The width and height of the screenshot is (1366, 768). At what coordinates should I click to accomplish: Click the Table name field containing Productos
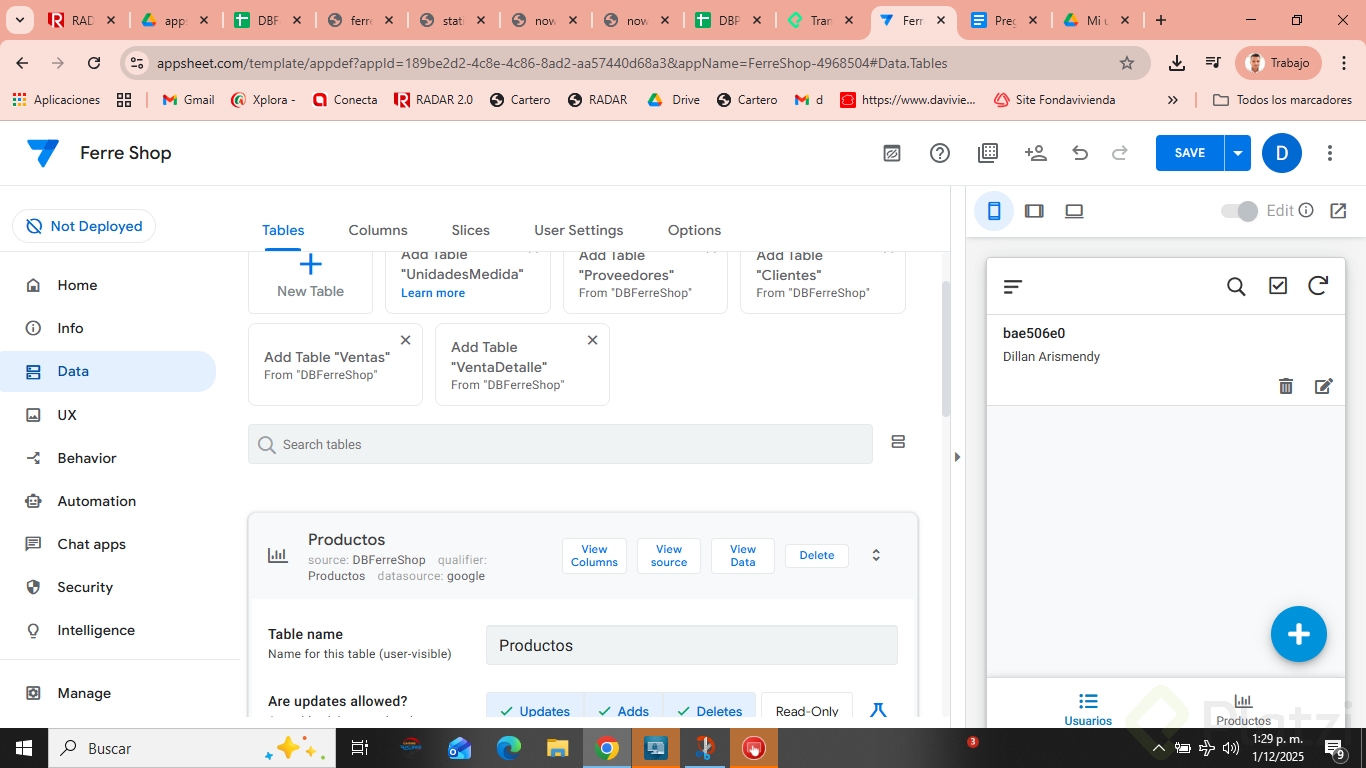pos(692,645)
